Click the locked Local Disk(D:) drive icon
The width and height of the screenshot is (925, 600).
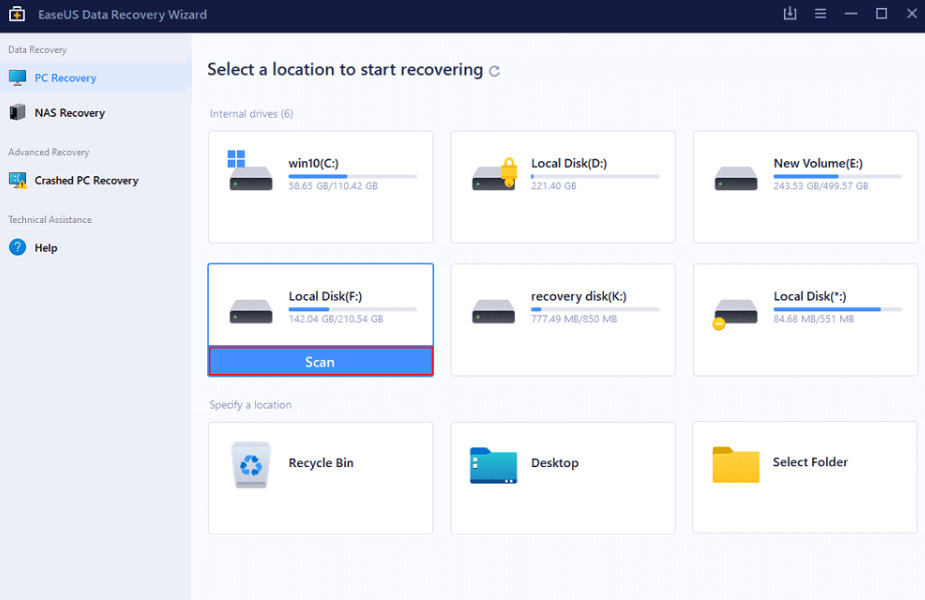point(494,174)
